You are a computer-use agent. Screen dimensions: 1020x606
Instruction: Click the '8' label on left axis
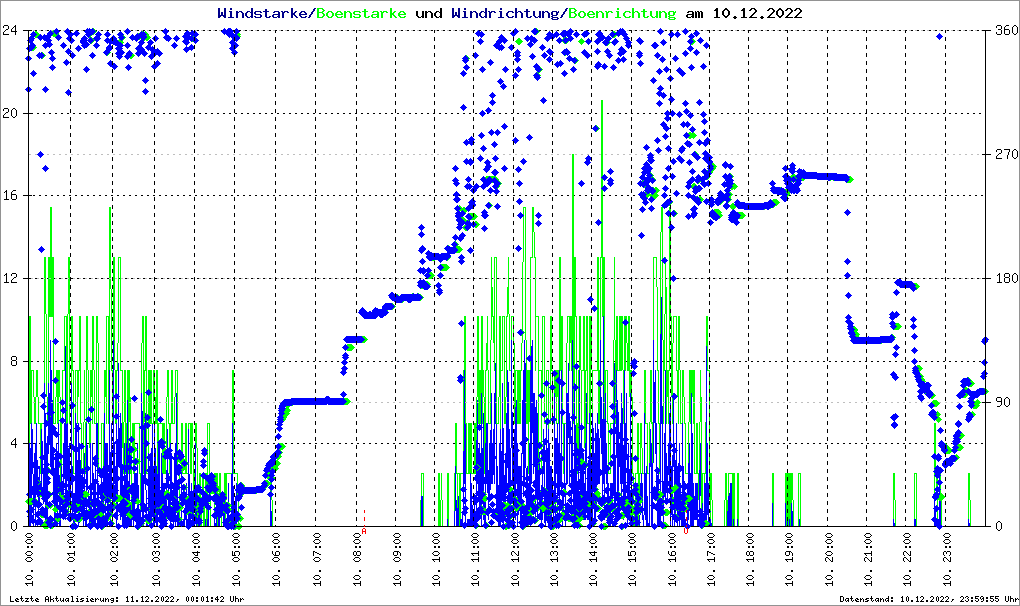16,361
